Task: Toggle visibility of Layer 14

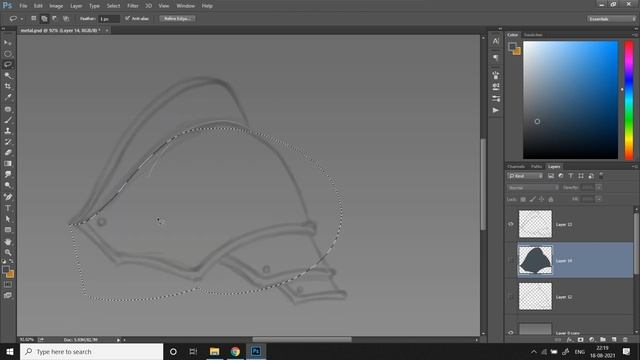Action: coord(511,260)
